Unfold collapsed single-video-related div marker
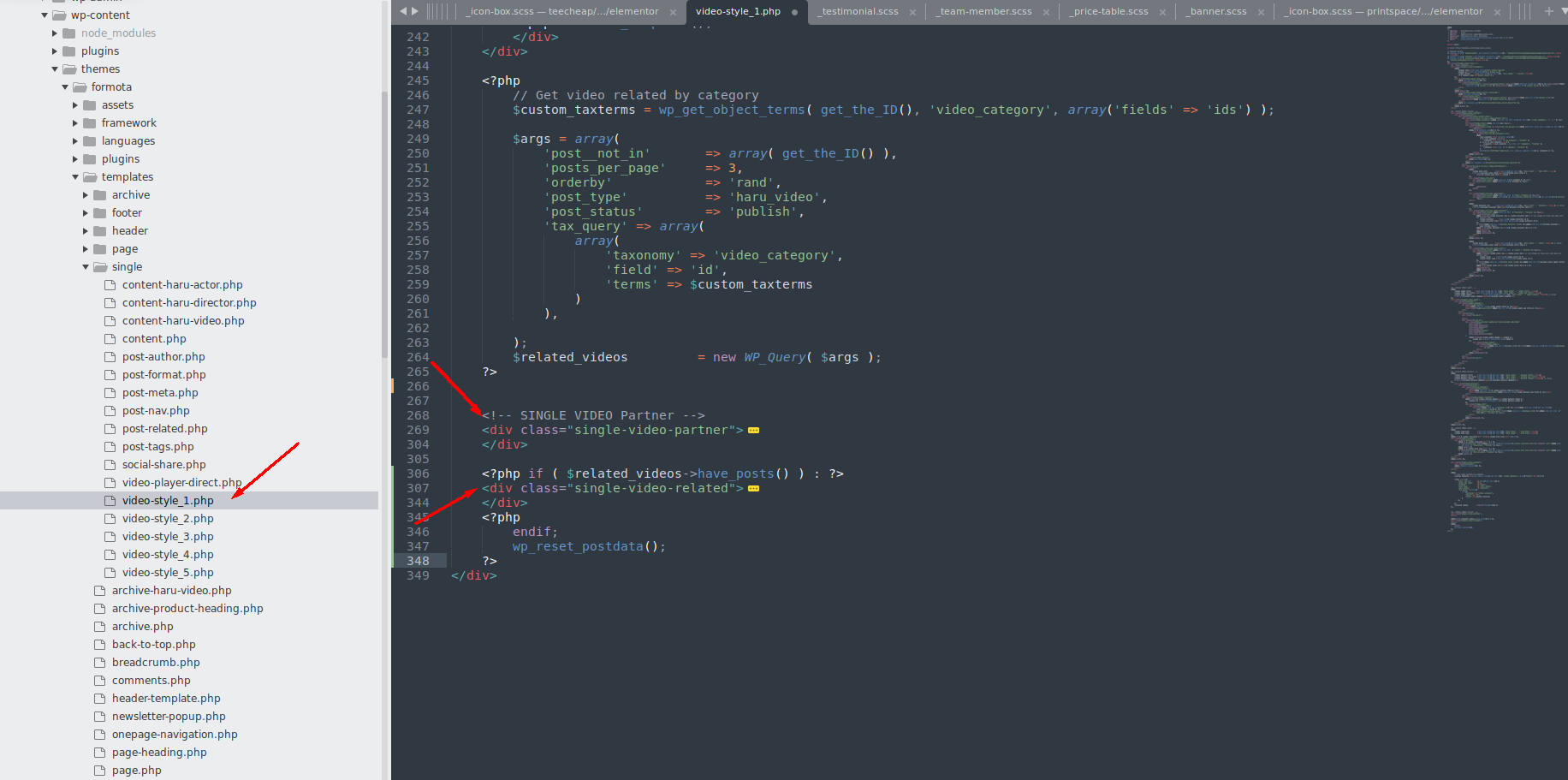Viewport: 1568px width, 780px height. tap(753, 489)
